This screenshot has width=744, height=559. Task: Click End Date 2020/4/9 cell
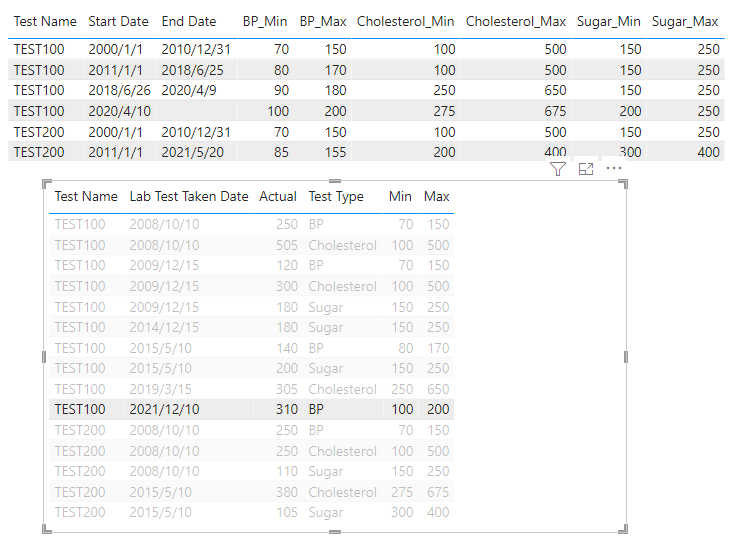[x=188, y=90]
